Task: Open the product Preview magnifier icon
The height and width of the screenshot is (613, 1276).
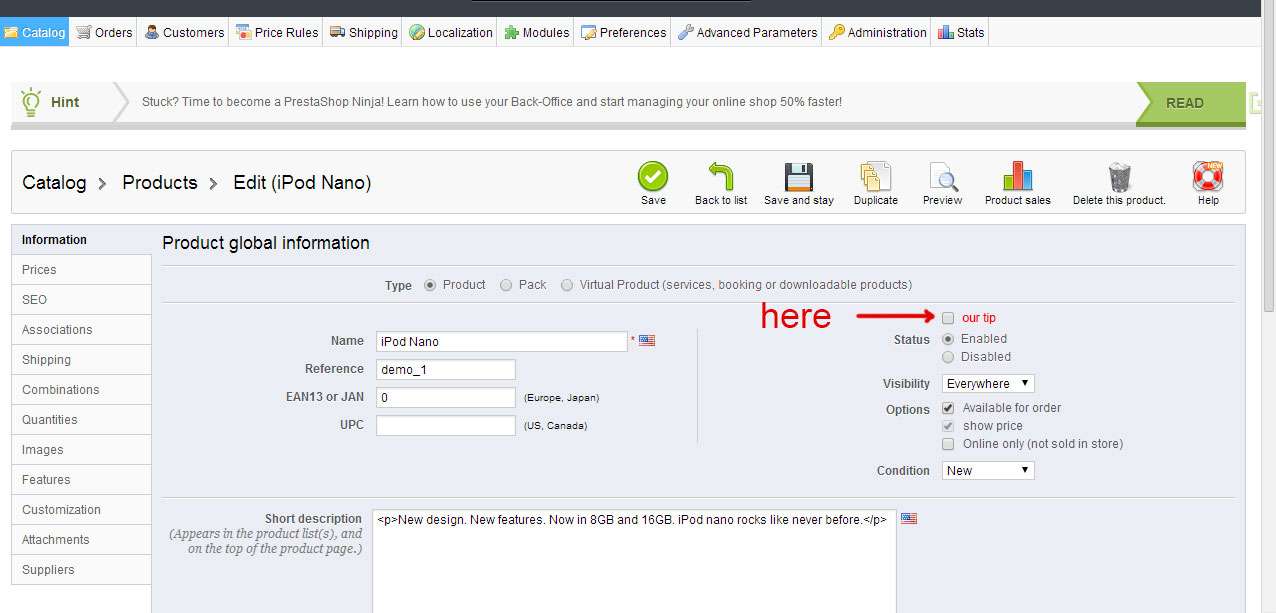Action: [x=943, y=176]
